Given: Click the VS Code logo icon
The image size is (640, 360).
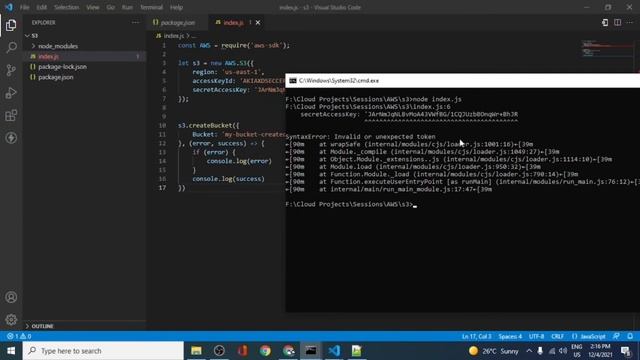Looking at the screenshot, I should pyautogui.click(x=9, y=7).
